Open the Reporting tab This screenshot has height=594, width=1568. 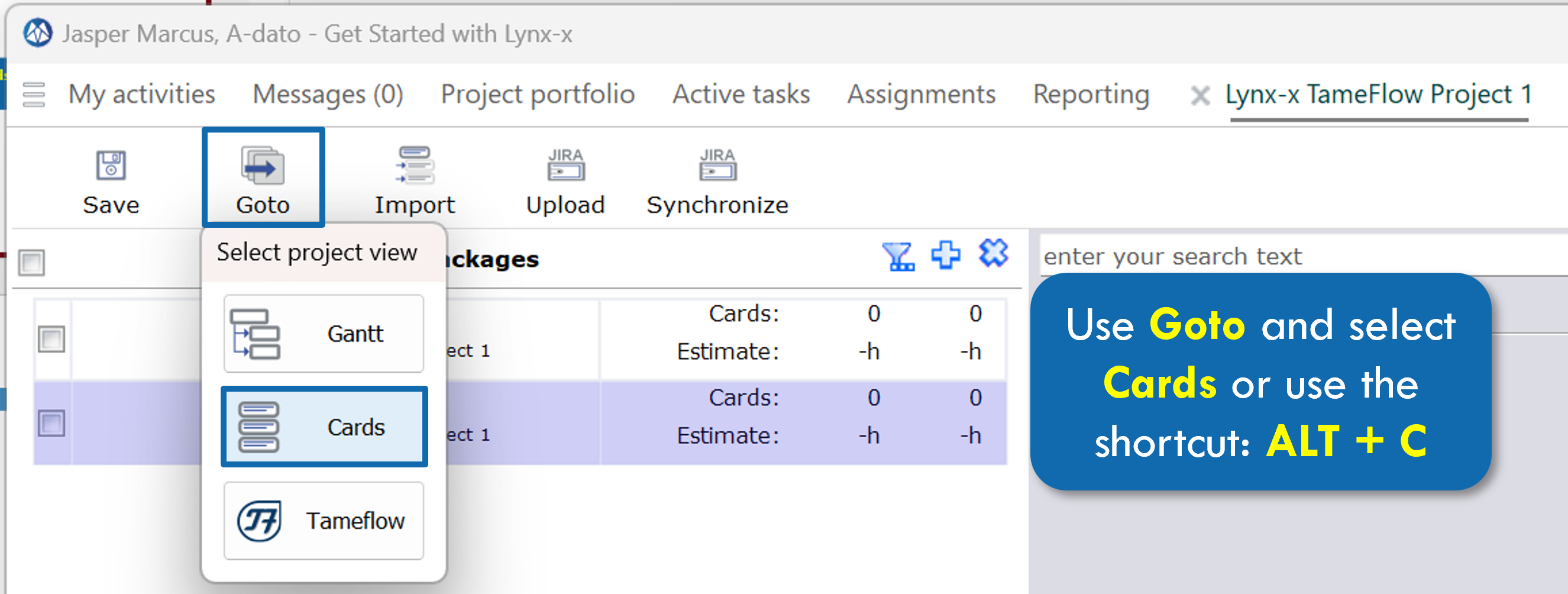(1091, 94)
